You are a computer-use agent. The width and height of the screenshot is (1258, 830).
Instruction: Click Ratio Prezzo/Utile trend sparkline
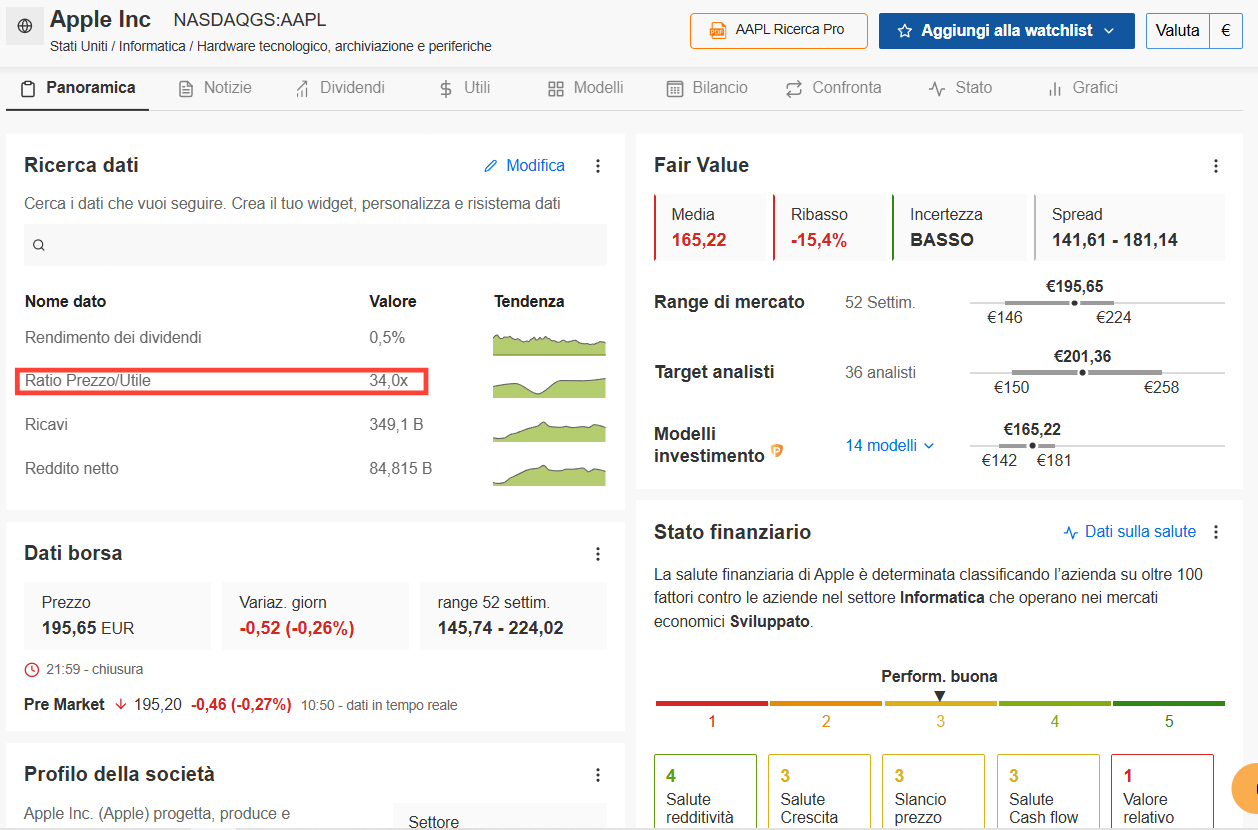[x=549, y=386]
